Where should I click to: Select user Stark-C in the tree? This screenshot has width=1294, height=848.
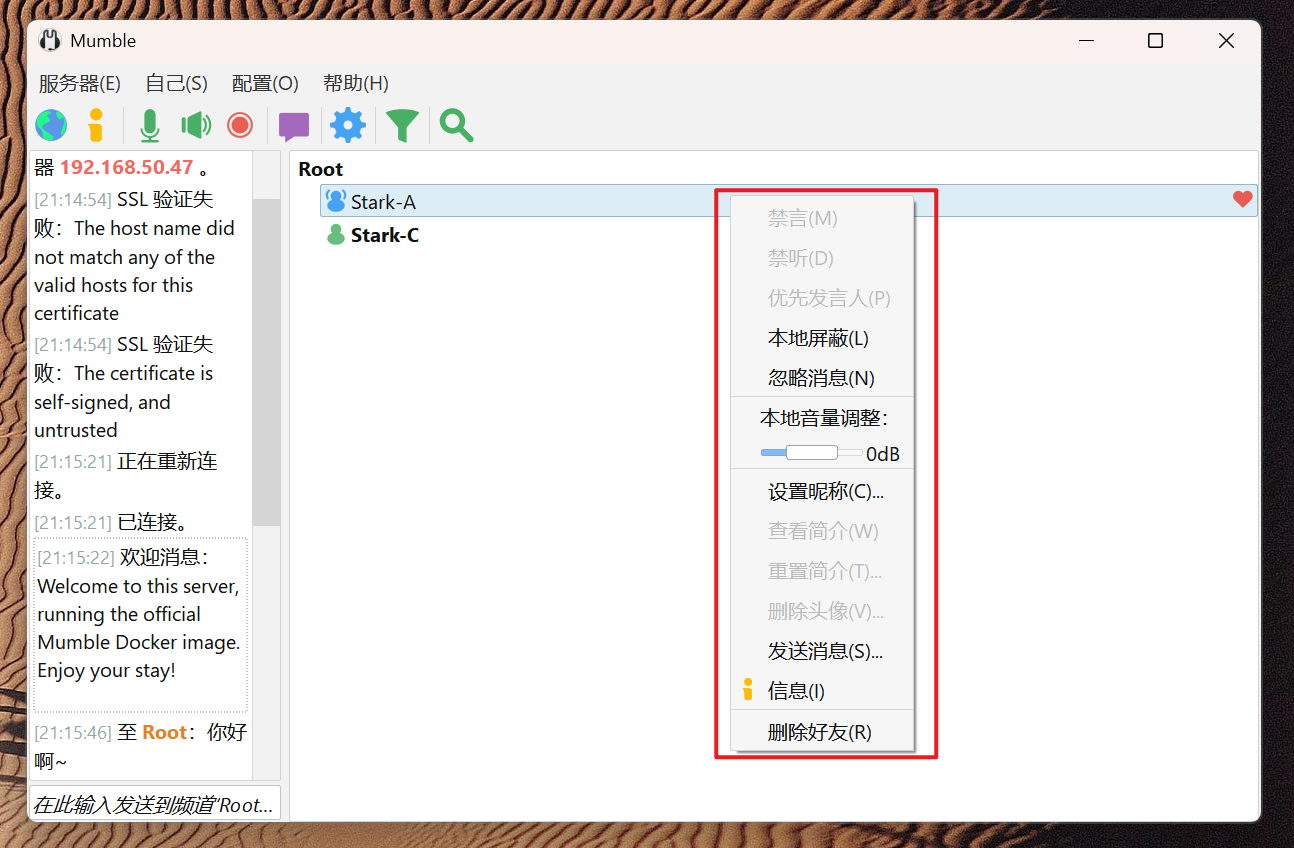(385, 235)
